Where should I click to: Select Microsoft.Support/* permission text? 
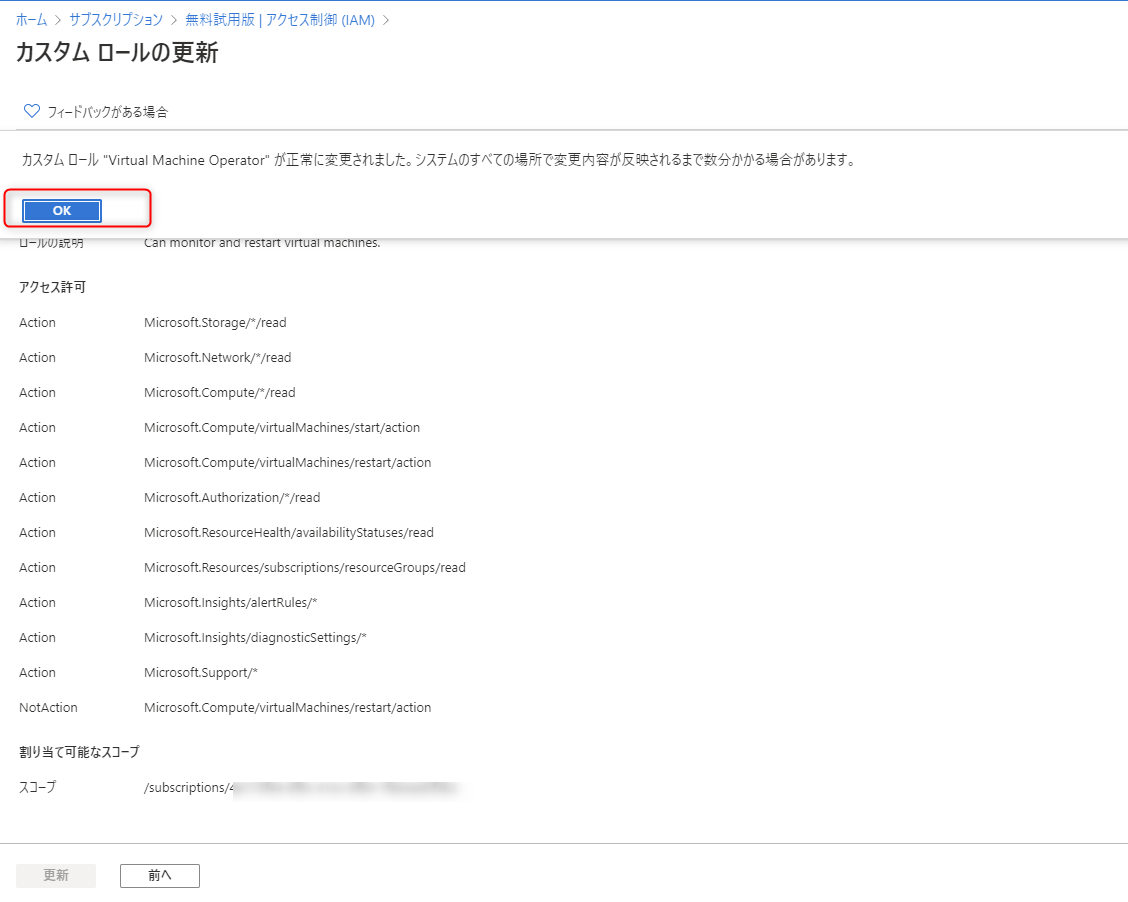pos(201,673)
